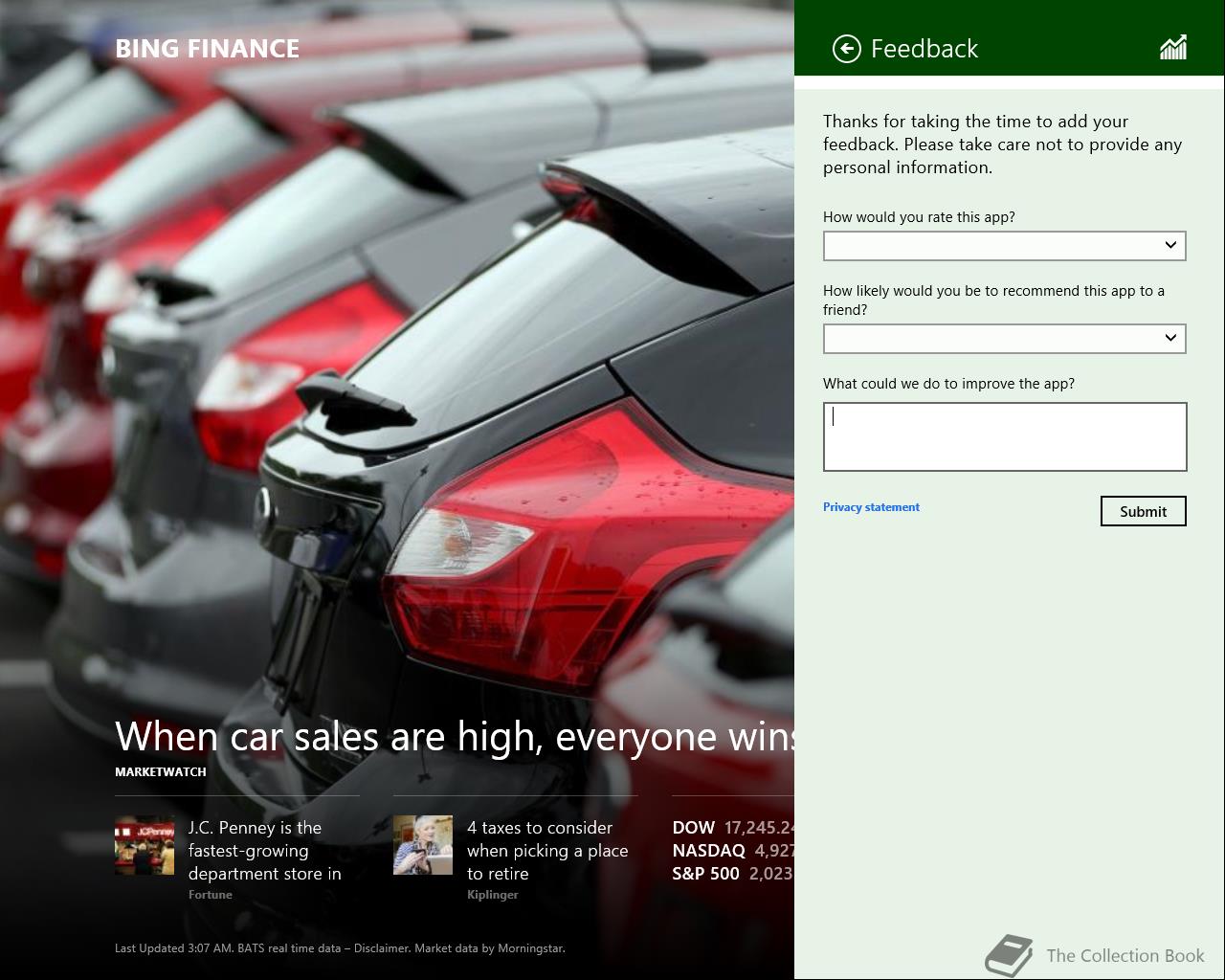Screen dimensions: 1225x980
Task: Click the back arrow next to Feedback
Action: click(847, 49)
